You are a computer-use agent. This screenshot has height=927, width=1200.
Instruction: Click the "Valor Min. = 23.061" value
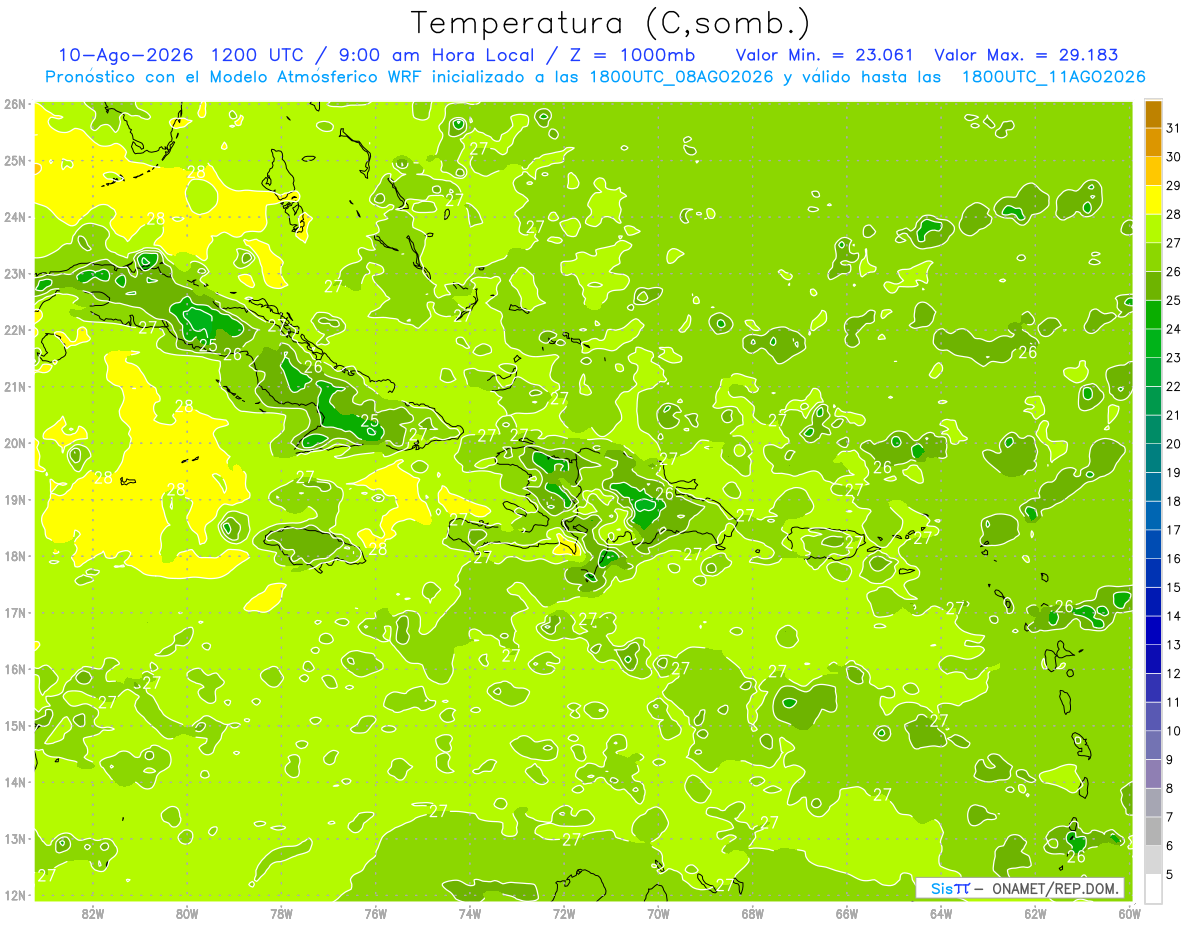click(827, 55)
